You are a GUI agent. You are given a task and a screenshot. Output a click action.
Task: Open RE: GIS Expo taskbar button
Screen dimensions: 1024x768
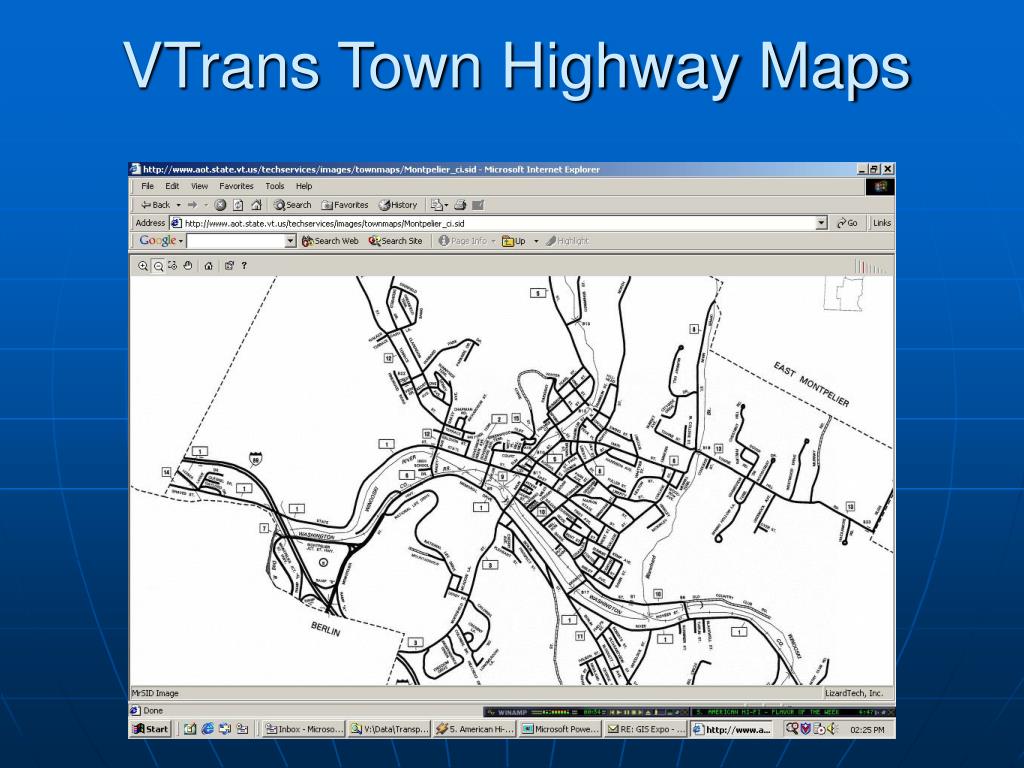click(646, 729)
